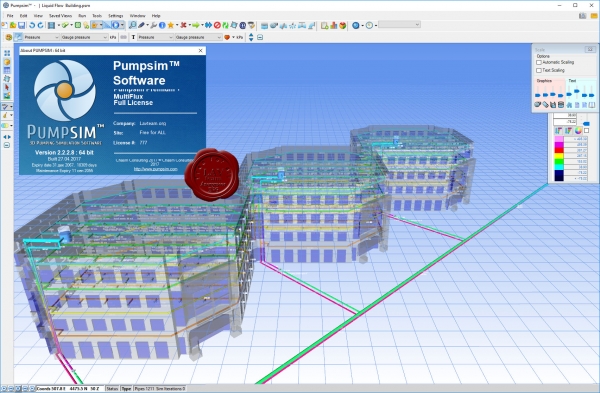Open the Settings menu
This screenshot has height=393, width=600.
coord(116,16)
